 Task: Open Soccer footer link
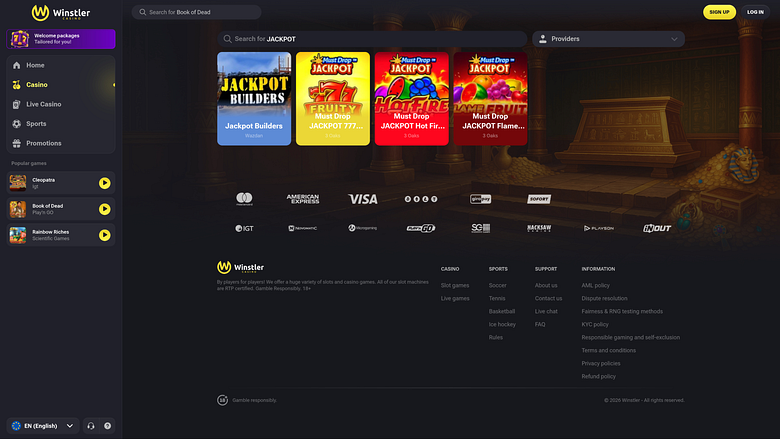click(497, 285)
